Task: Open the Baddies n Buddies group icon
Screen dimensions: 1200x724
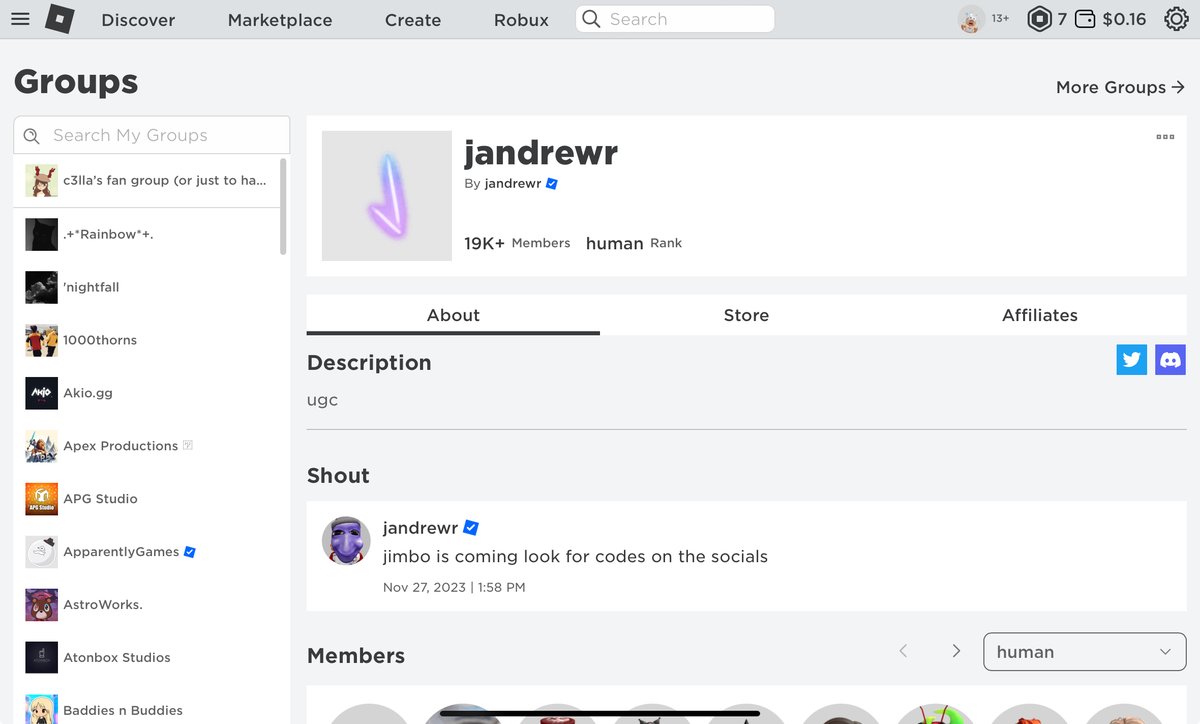Action: point(41,709)
